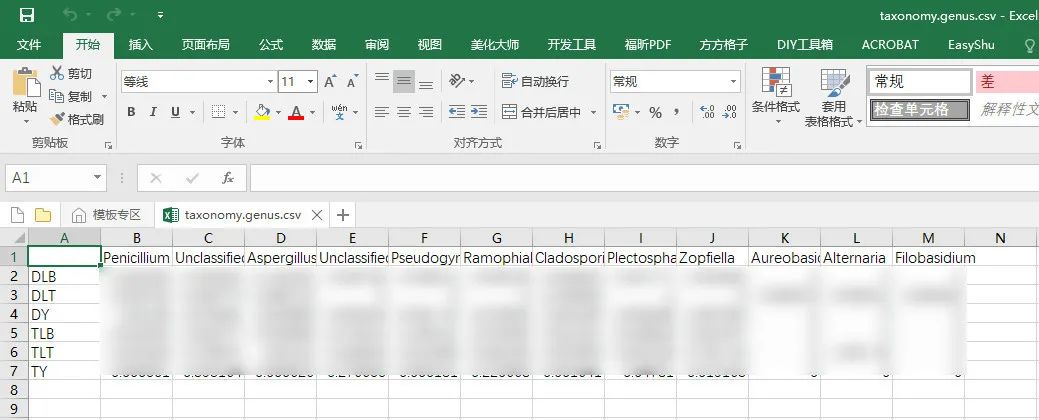Set middle vertical alignment
The height and width of the screenshot is (420, 1039).
click(x=404, y=81)
